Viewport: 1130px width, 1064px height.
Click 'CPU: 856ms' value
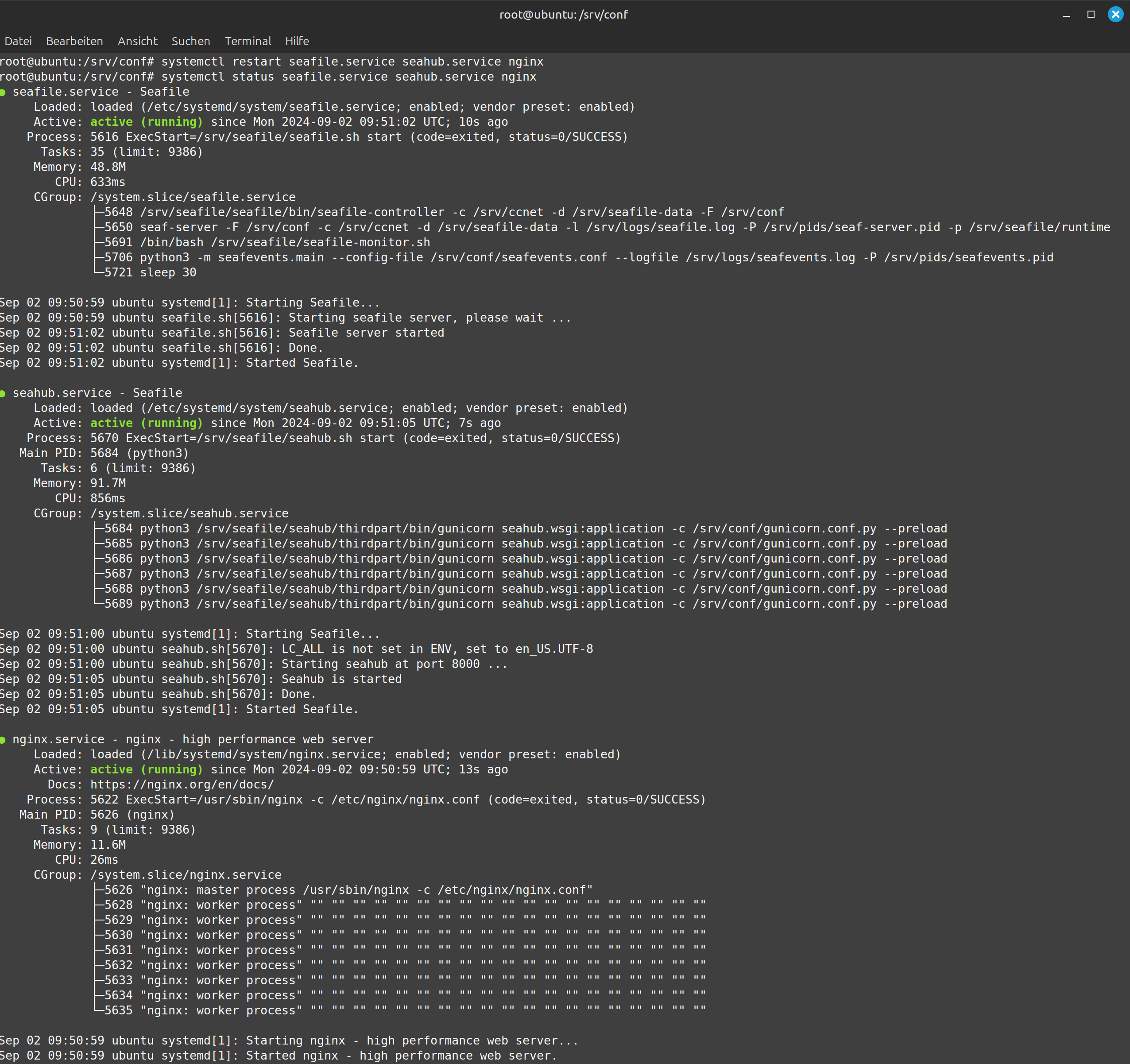[x=108, y=498]
